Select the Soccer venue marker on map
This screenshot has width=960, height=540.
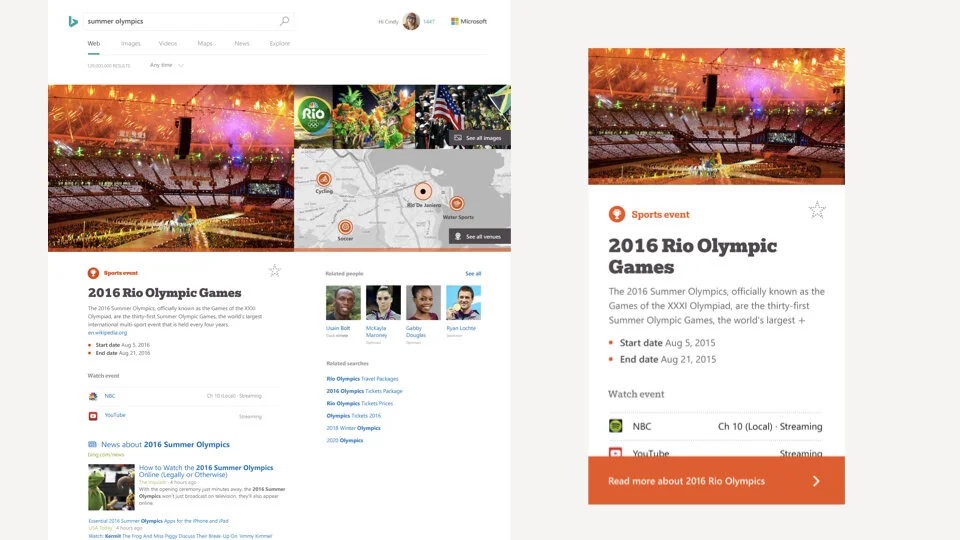pos(345,227)
